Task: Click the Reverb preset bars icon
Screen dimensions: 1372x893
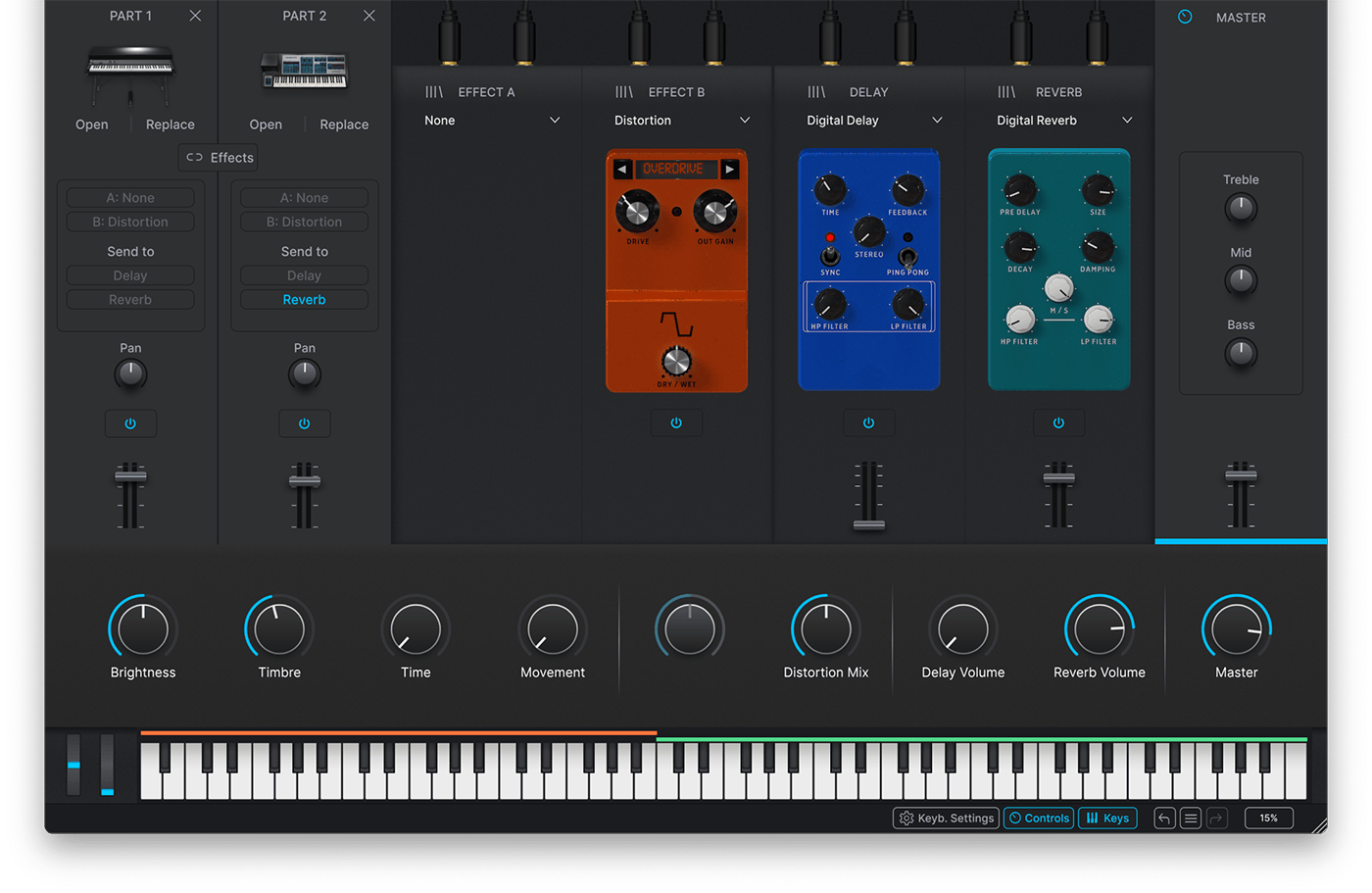Action: point(1006,92)
